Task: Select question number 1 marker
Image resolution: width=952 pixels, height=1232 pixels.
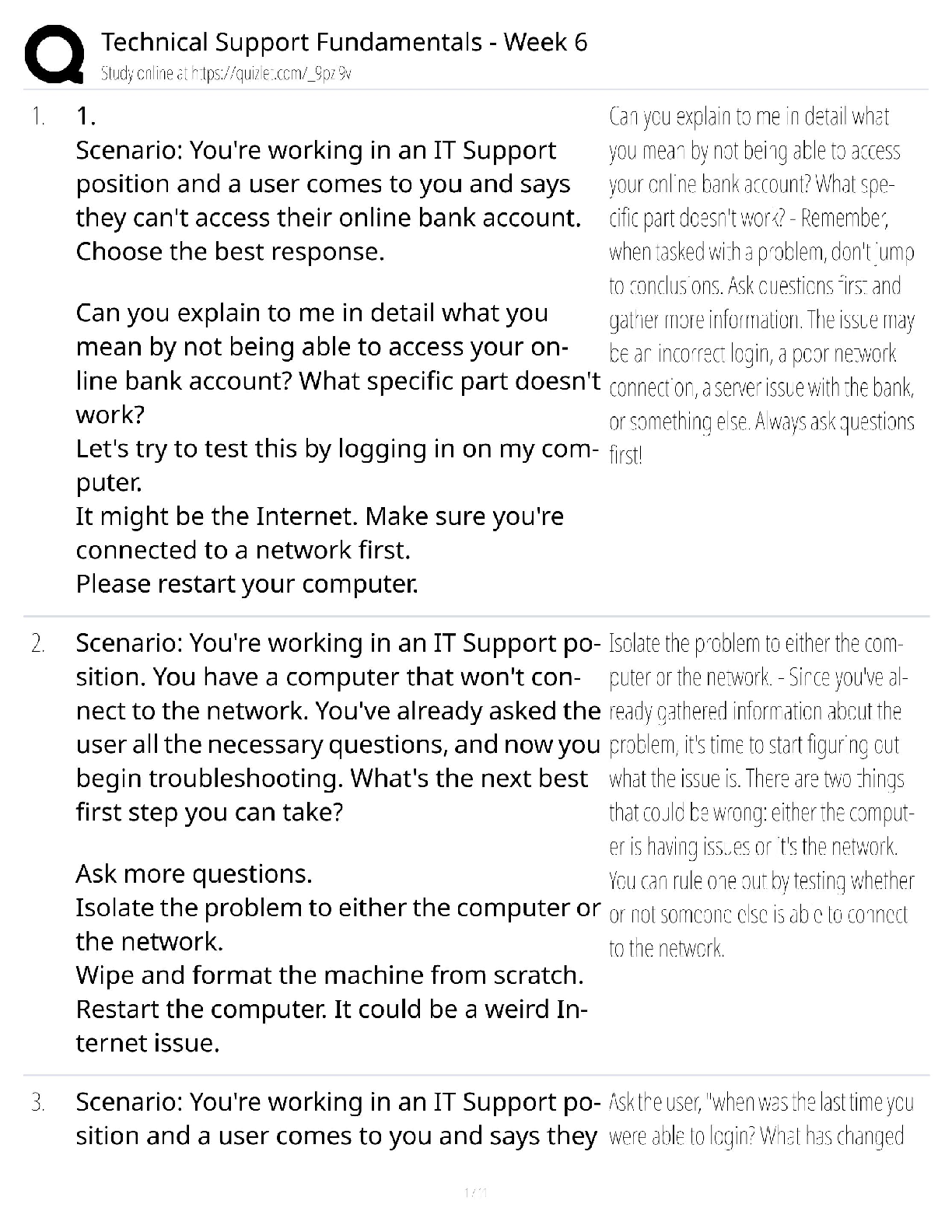Action: pos(38,117)
